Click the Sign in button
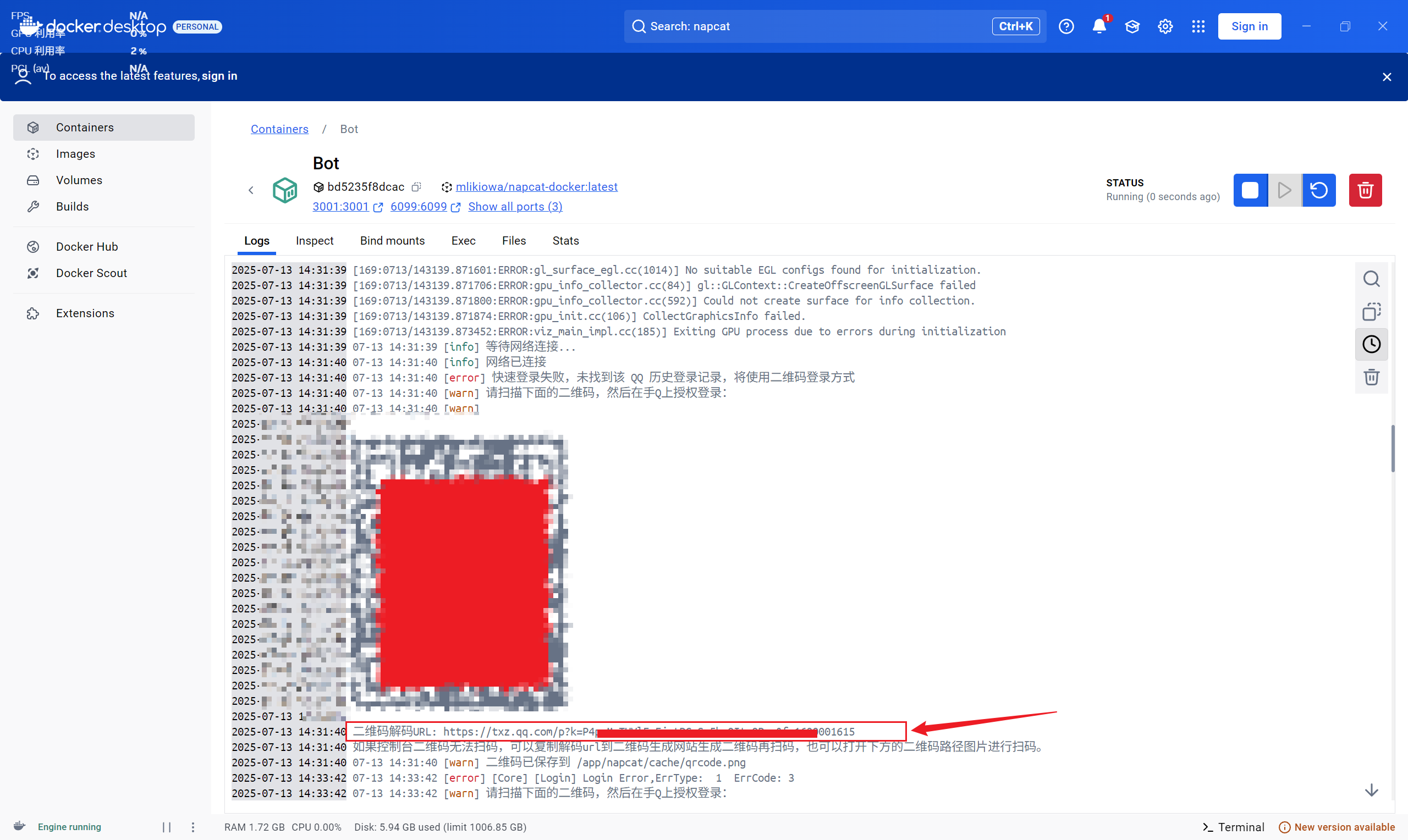The width and height of the screenshot is (1408, 840). (x=1250, y=26)
